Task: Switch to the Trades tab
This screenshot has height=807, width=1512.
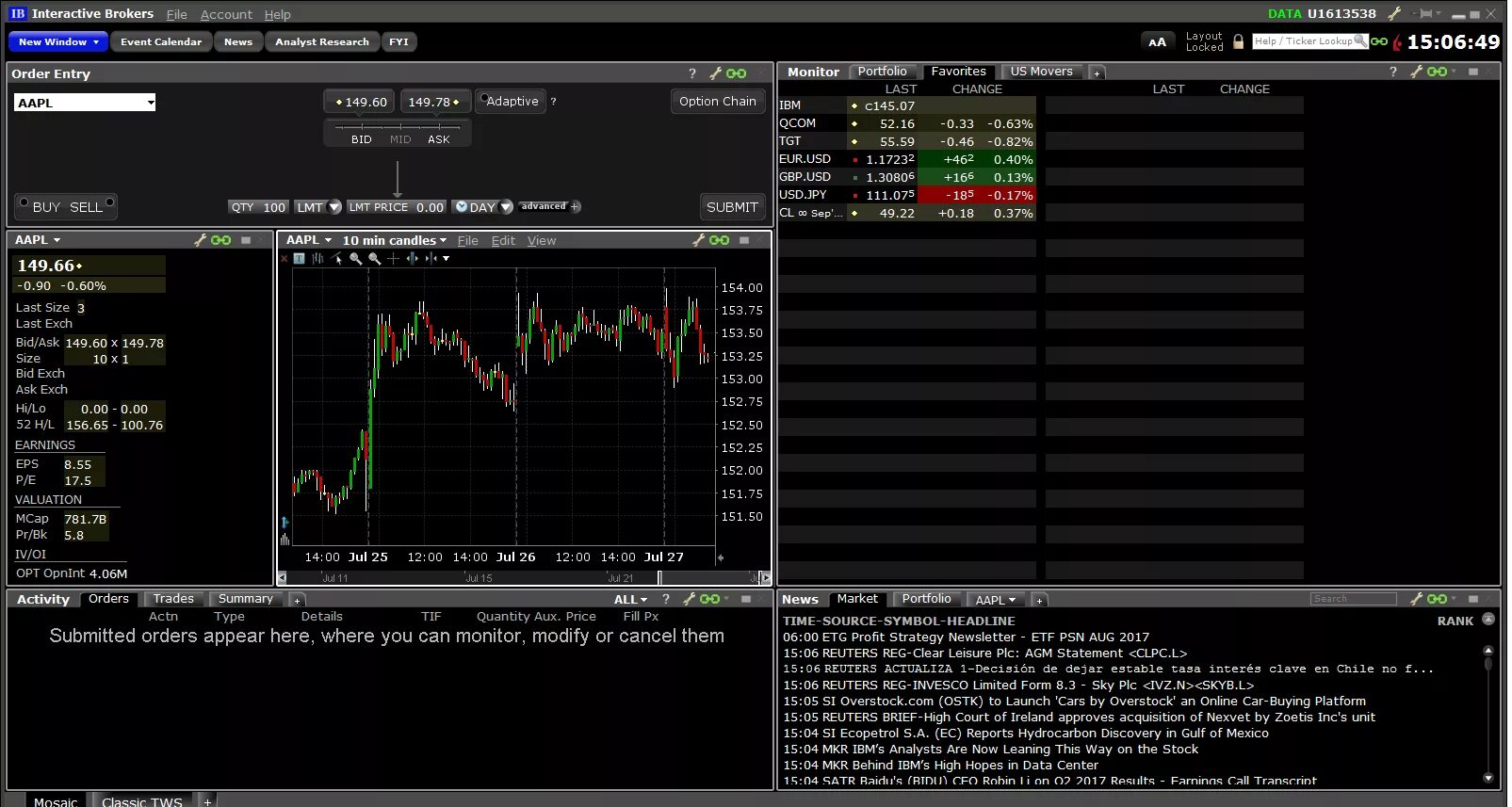Action: pos(173,599)
